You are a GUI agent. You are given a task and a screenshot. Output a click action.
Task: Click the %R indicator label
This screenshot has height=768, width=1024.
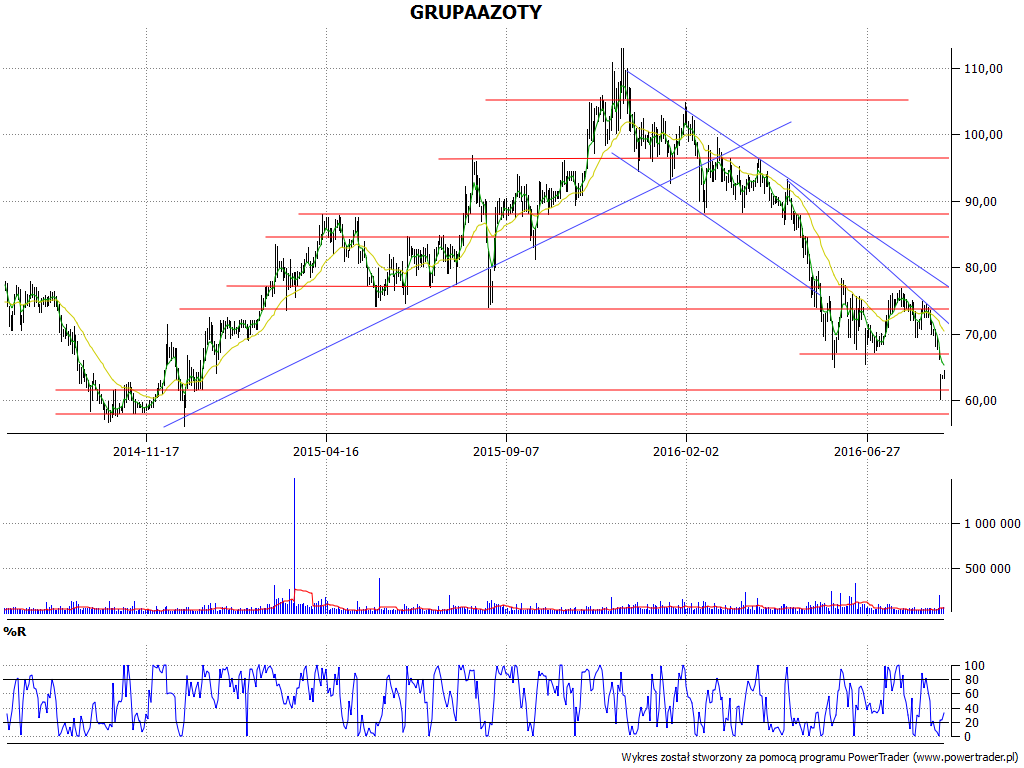click(14, 632)
